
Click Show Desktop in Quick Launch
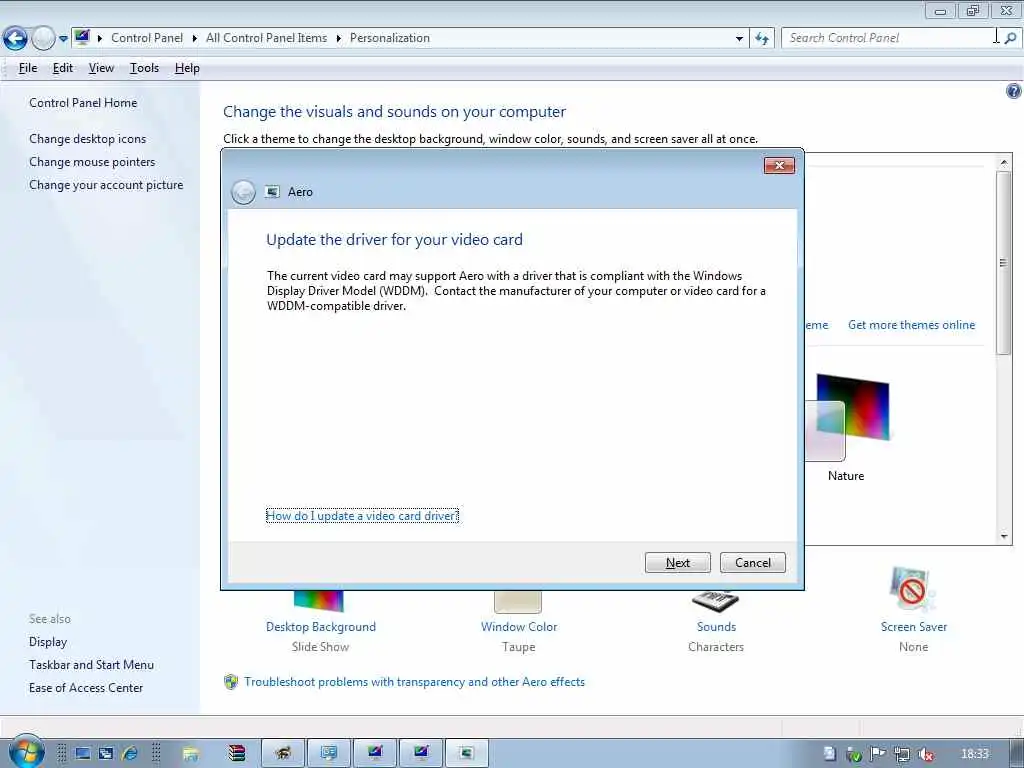pyautogui.click(x=83, y=754)
